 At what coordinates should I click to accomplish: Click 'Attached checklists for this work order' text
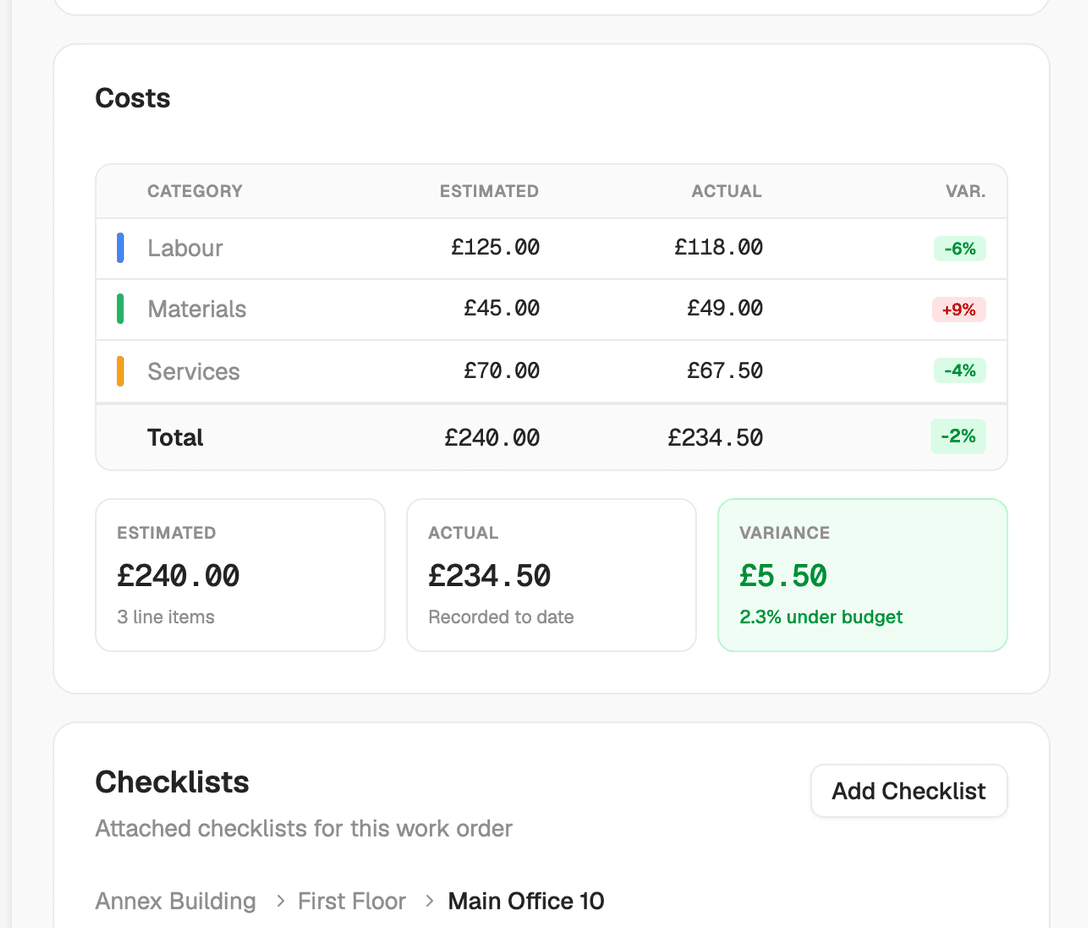[304, 828]
